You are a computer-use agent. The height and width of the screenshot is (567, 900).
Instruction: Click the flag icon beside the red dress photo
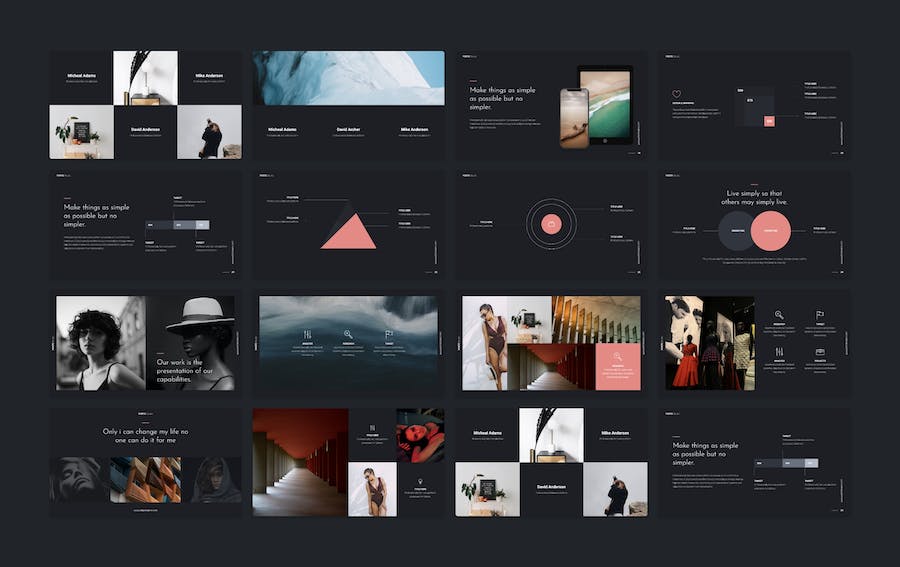coord(820,315)
